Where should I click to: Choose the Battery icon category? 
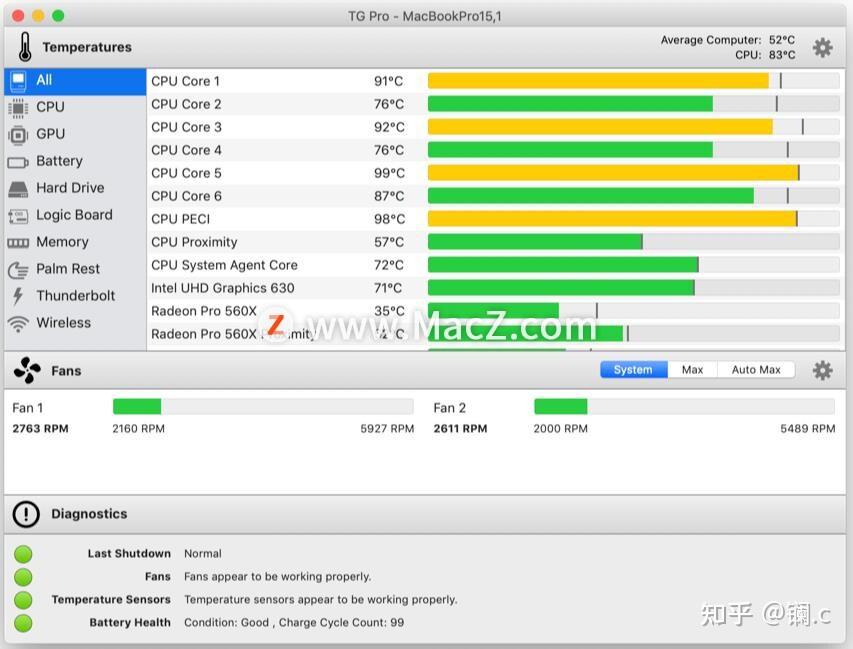click(x=18, y=162)
